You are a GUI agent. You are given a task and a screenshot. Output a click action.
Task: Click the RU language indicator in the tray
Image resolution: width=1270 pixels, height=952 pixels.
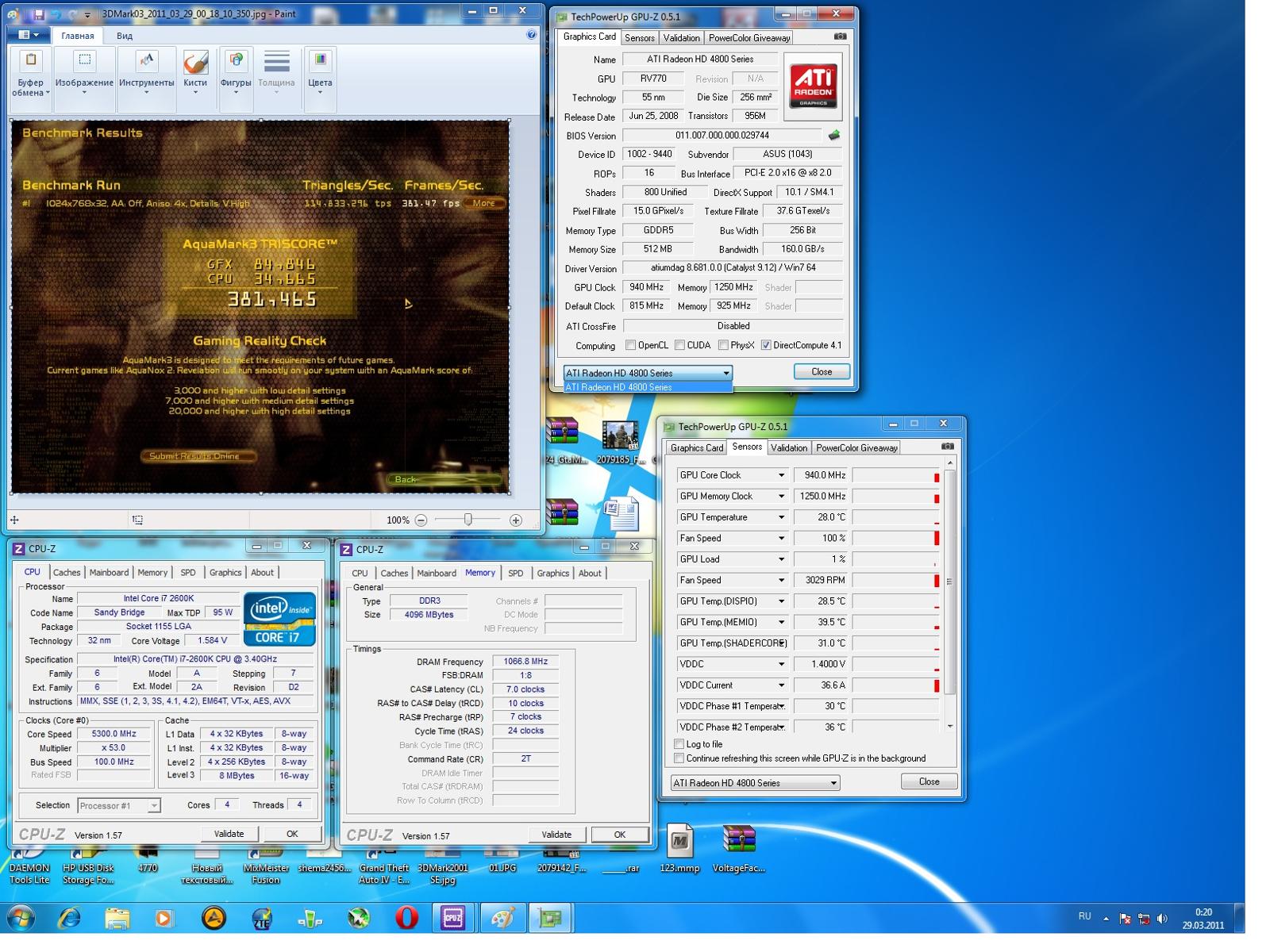pos(1084,917)
